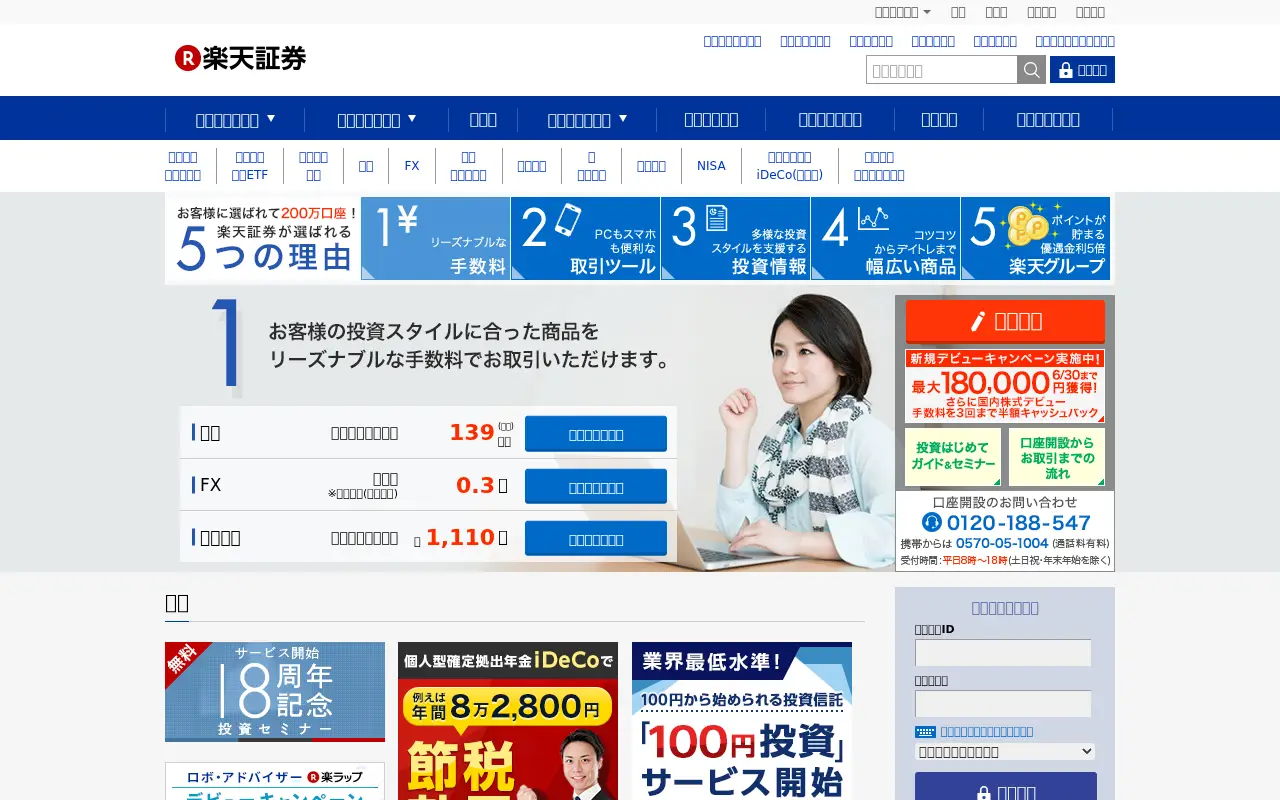This screenshot has width=1280, height=800.
Task: Click the first blue header text link
Action: tap(732, 41)
